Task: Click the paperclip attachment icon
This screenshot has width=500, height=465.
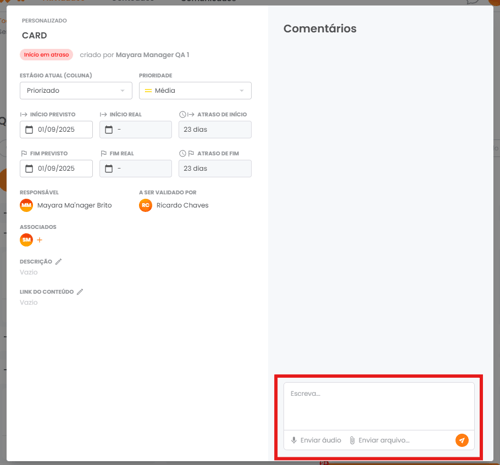Action: point(352,440)
